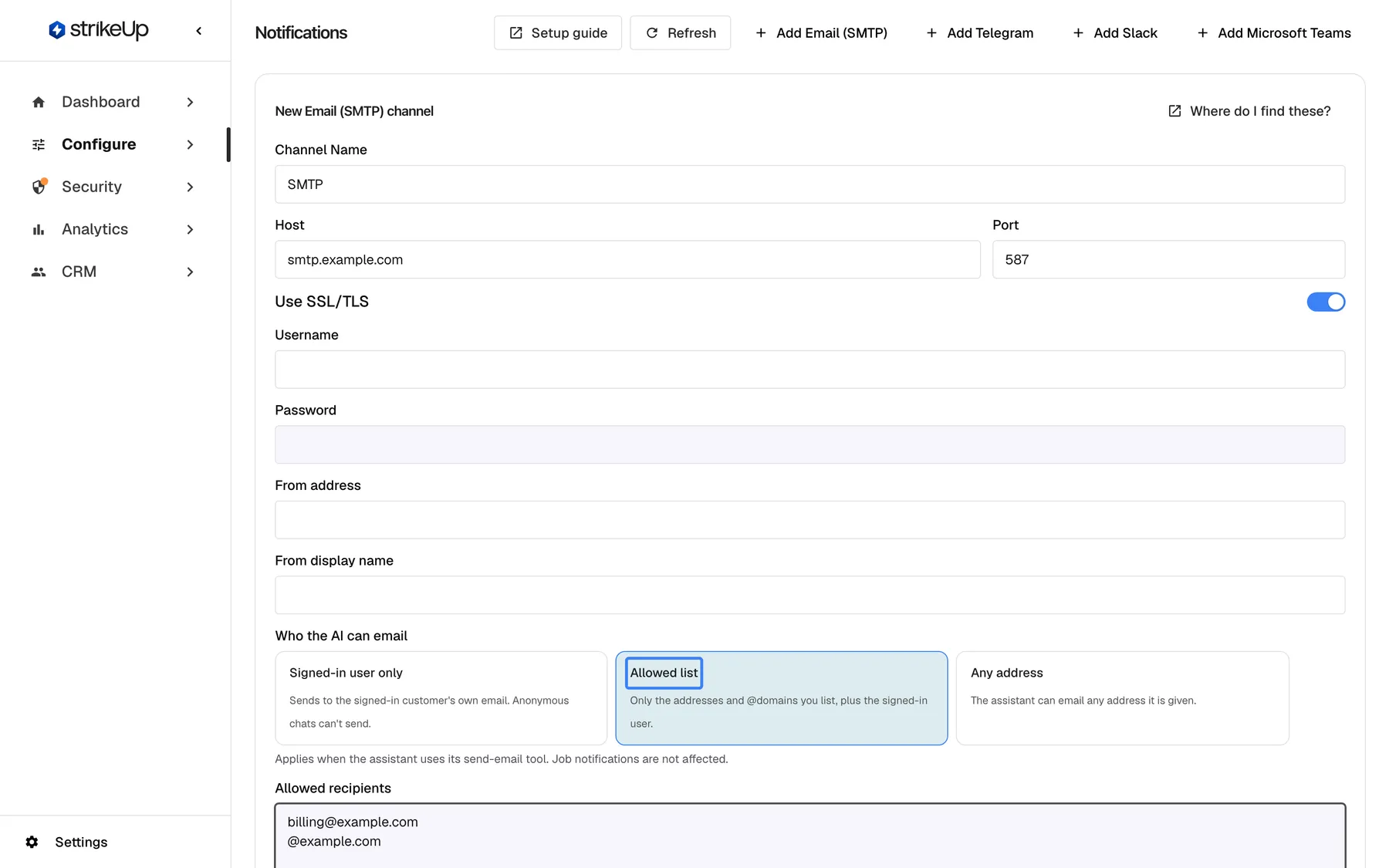Screen dimensions: 1389x868
Task: Open the Dashboard section
Action: coord(113,102)
